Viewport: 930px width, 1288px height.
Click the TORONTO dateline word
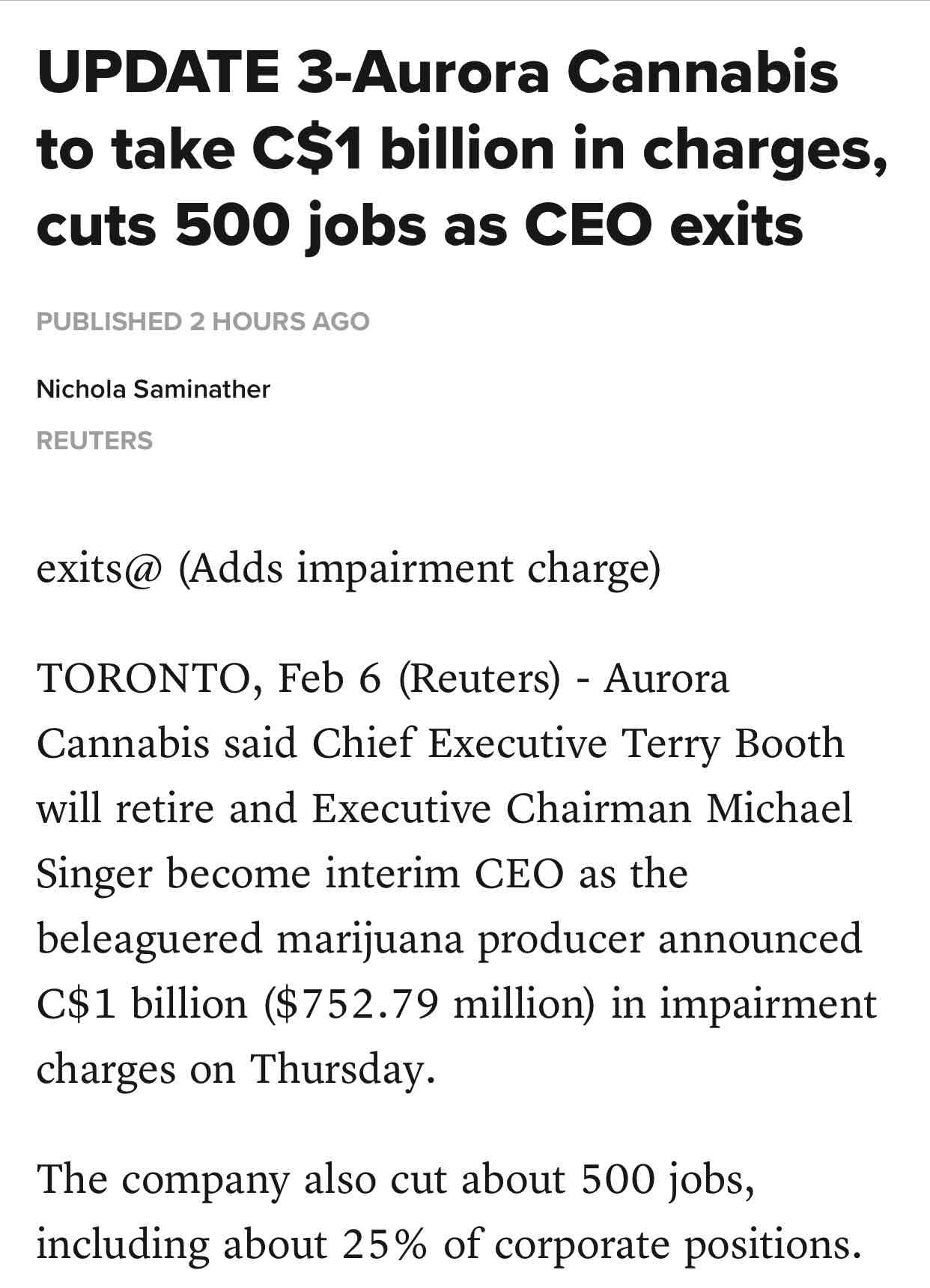pyautogui.click(x=142, y=678)
